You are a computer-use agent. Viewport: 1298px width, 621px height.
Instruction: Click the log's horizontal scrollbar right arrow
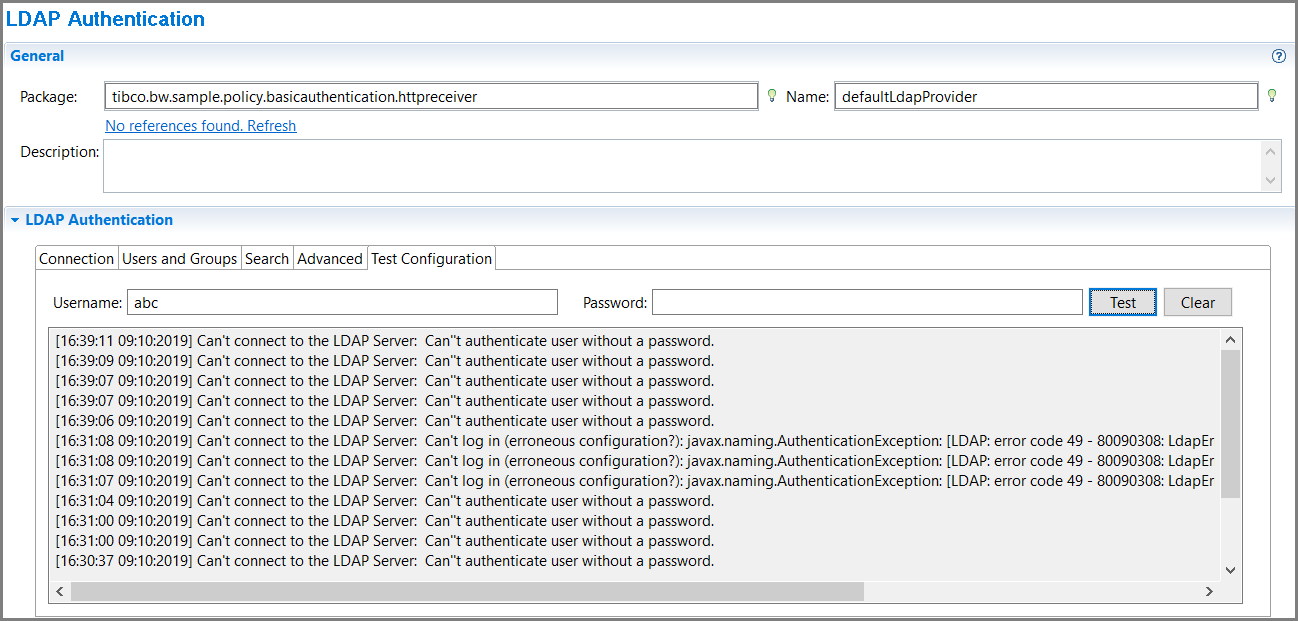pos(1209,592)
